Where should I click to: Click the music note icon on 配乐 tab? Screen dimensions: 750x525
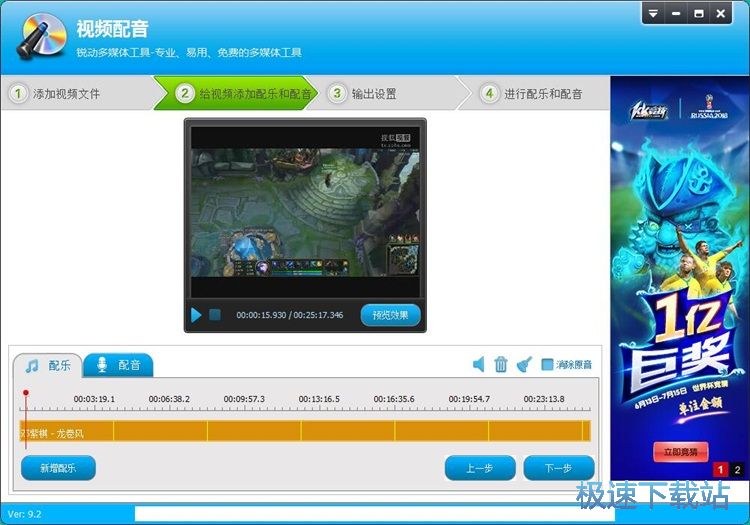[32, 366]
